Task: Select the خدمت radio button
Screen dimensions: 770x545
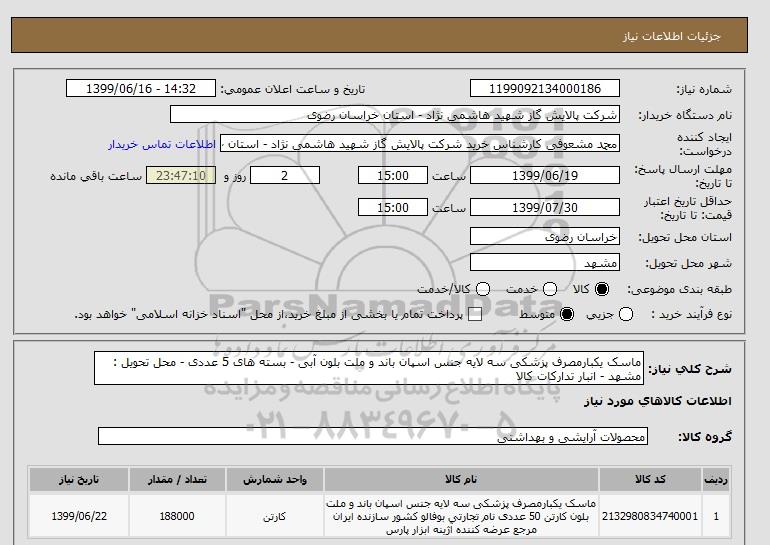Action: (550, 289)
